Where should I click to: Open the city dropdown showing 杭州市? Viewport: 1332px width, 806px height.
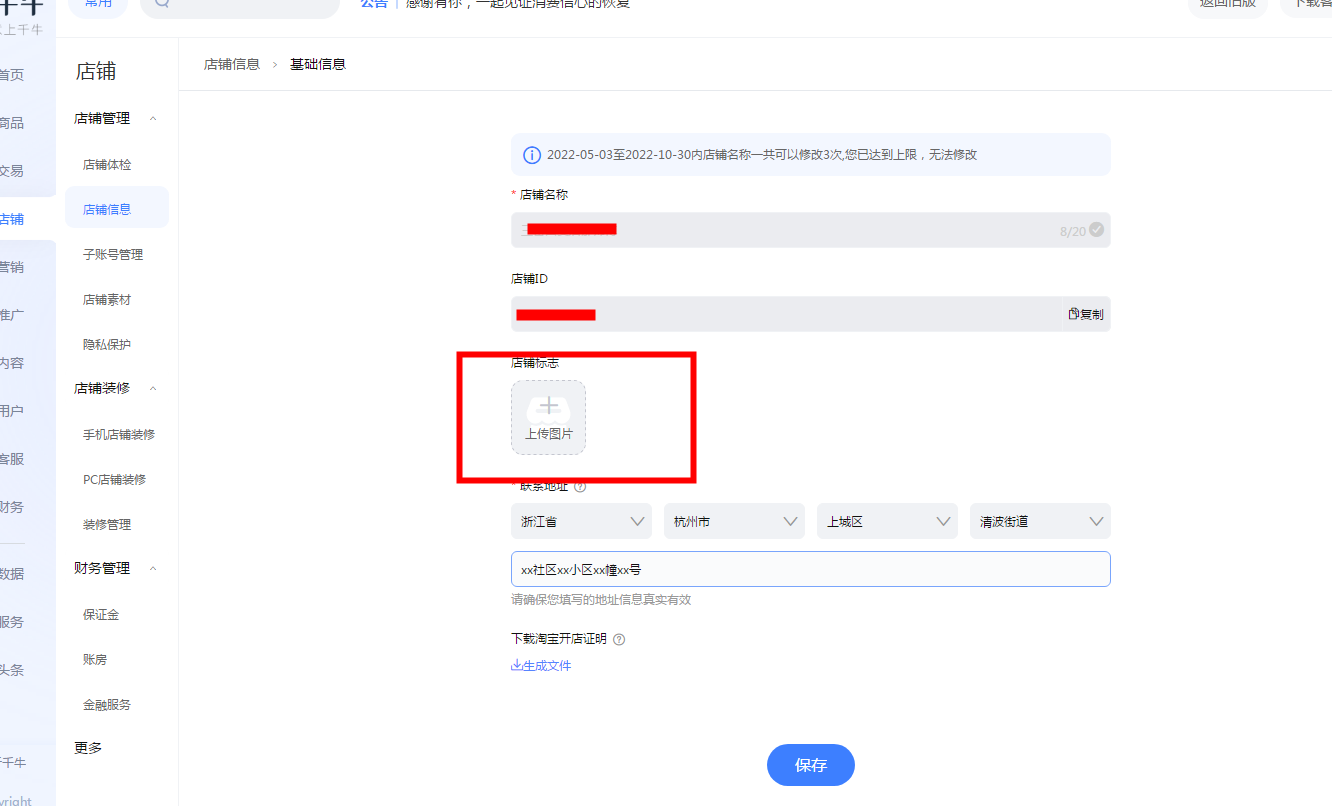click(734, 521)
